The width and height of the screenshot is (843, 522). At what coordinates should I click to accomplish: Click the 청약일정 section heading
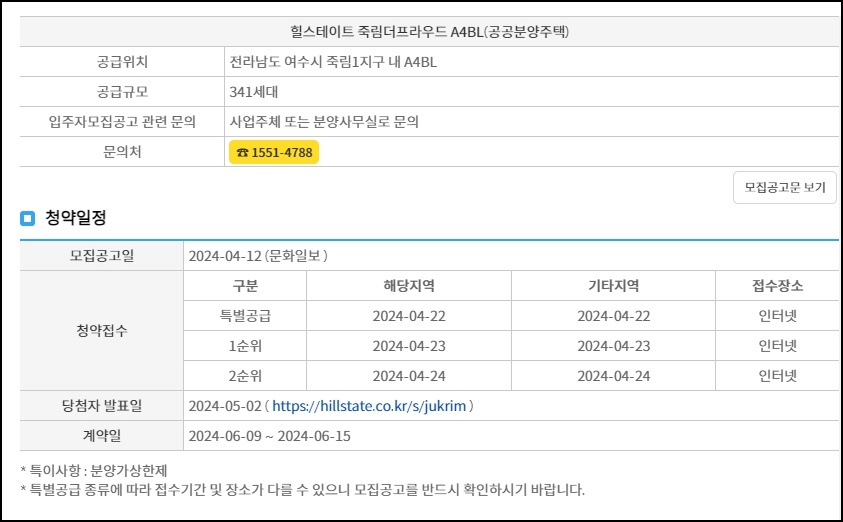(x=76, y=218)
